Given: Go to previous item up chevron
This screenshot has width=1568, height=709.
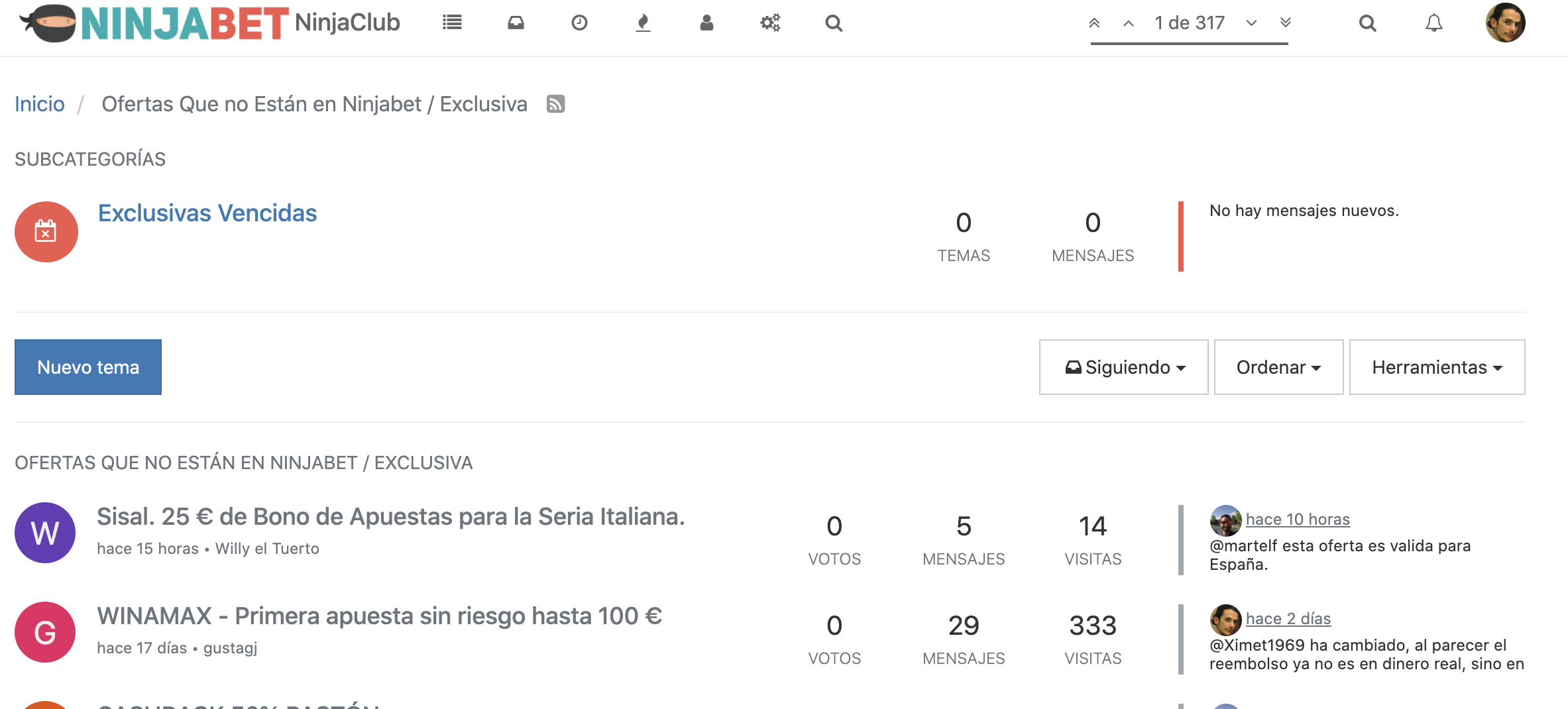Looking at the screenshot, I should [1129, 23].
